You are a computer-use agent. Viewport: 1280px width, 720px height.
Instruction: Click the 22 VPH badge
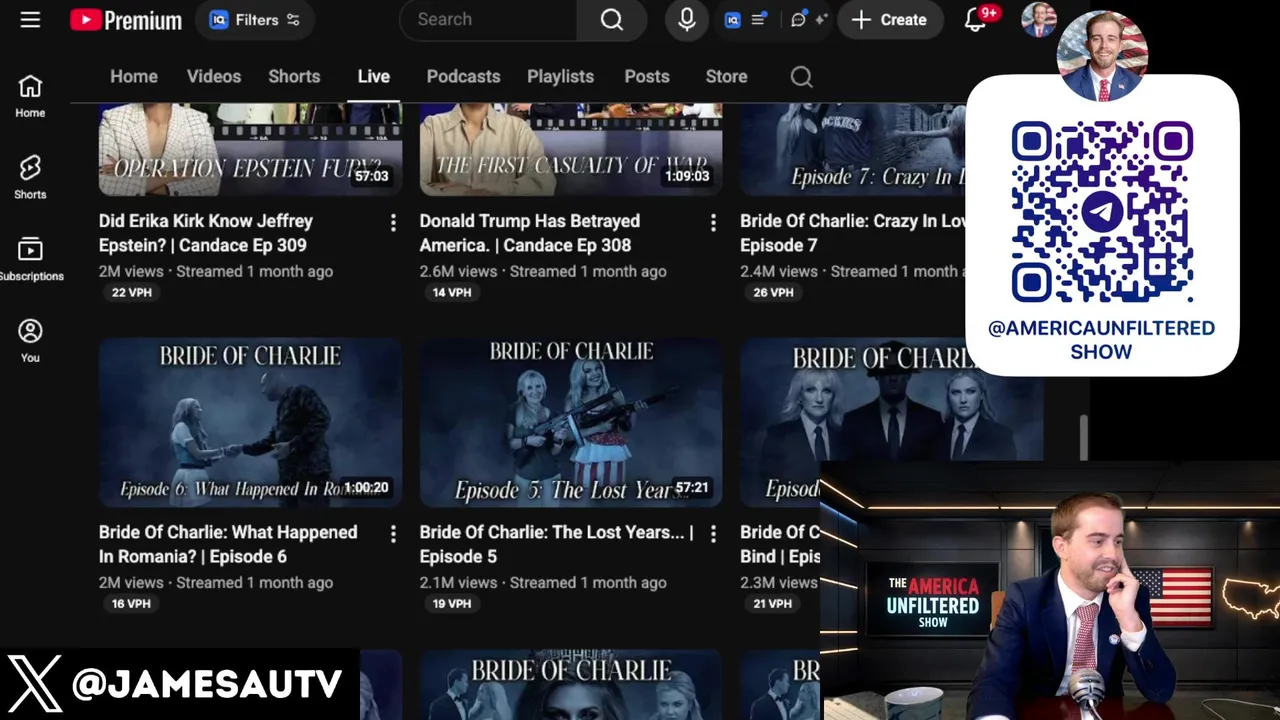pyautogui.click(x=131, y=293)
